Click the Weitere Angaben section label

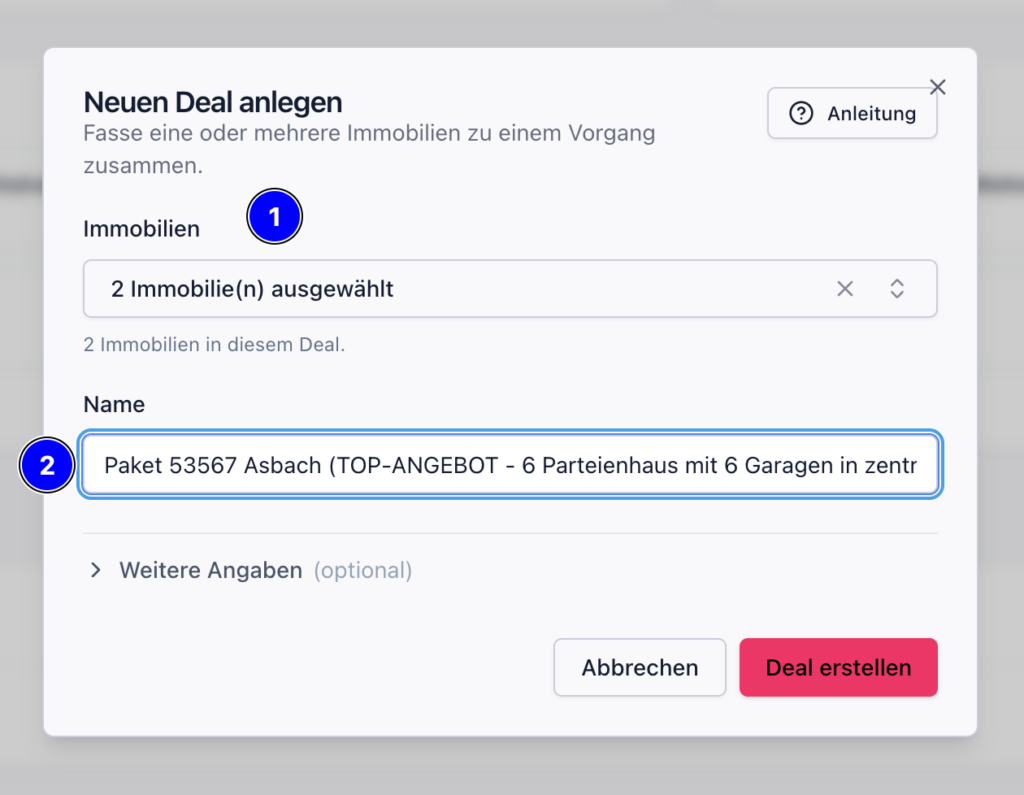pos(210,570)
